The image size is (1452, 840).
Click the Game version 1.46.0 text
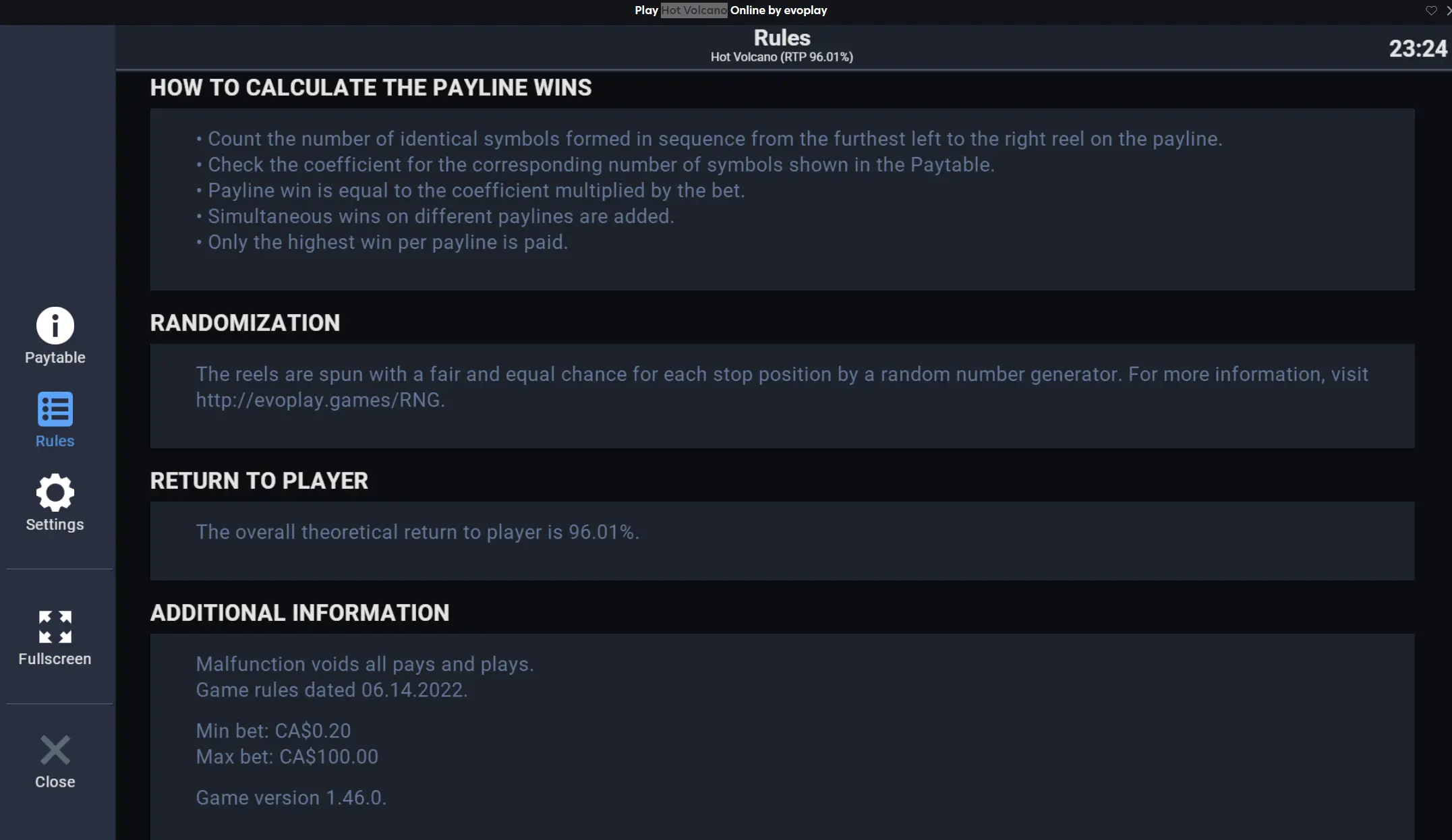[291, 798]
